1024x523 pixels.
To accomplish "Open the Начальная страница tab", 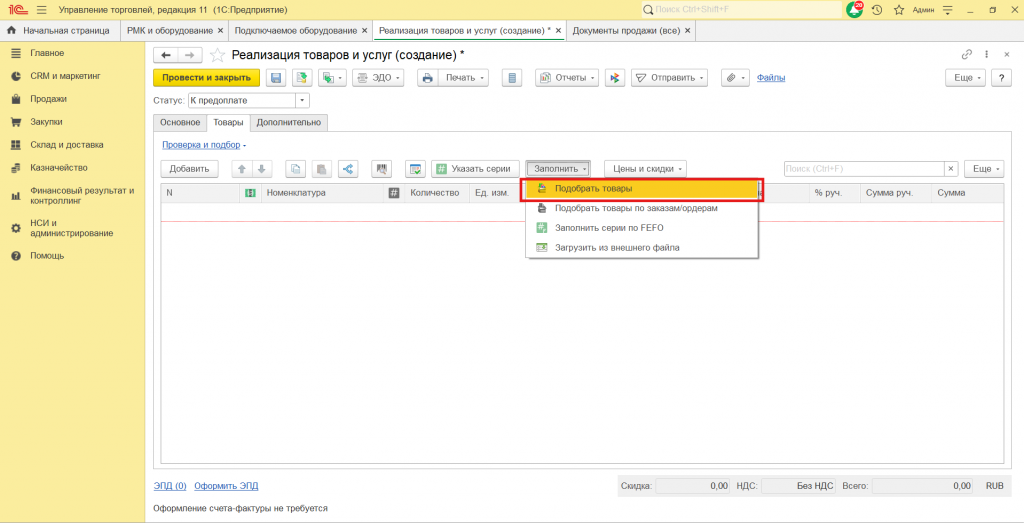I will pyautogui.click(x=60, y=31).
